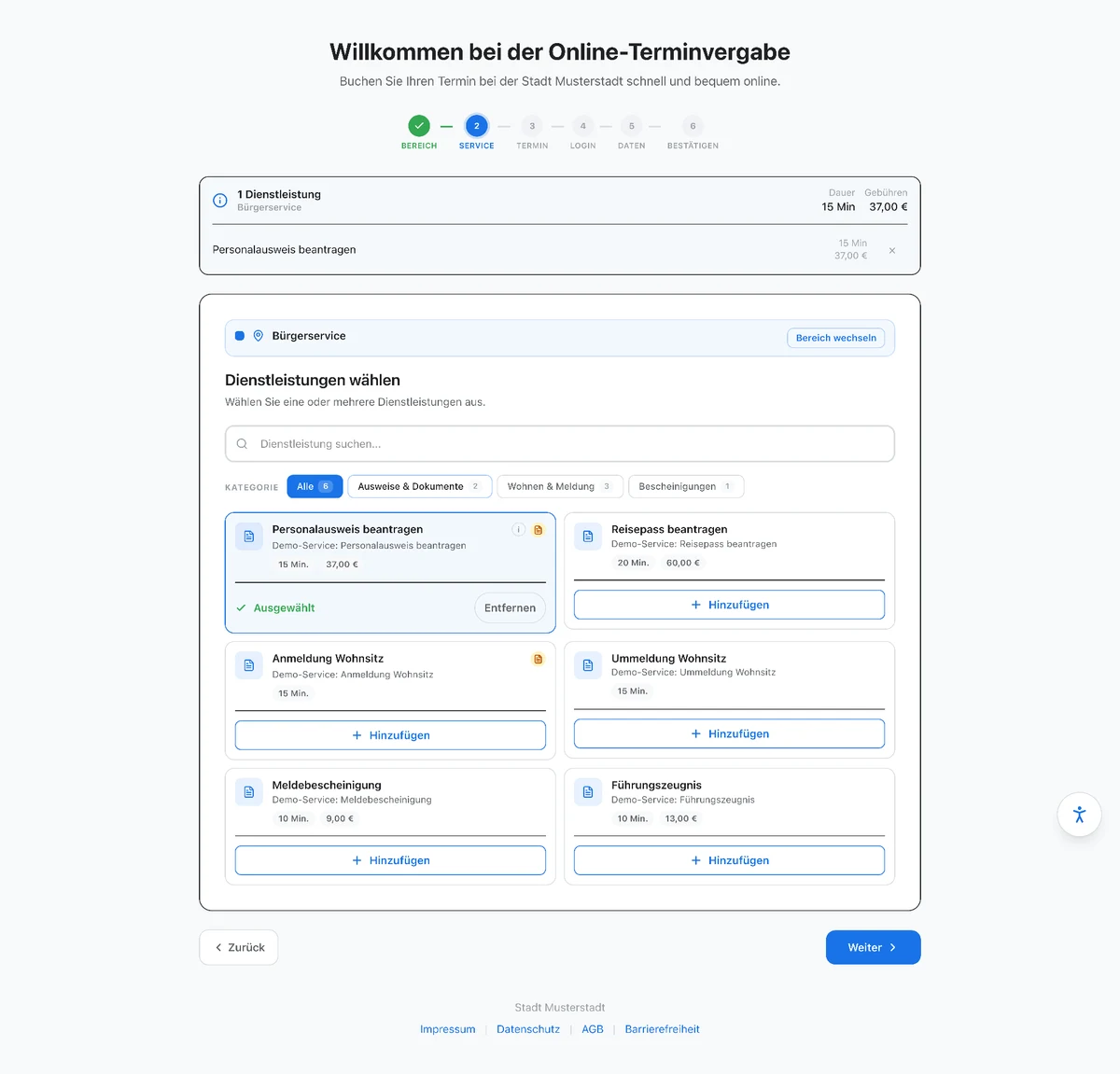Focus the Dienstleistung suchen search field

(560, 444)
